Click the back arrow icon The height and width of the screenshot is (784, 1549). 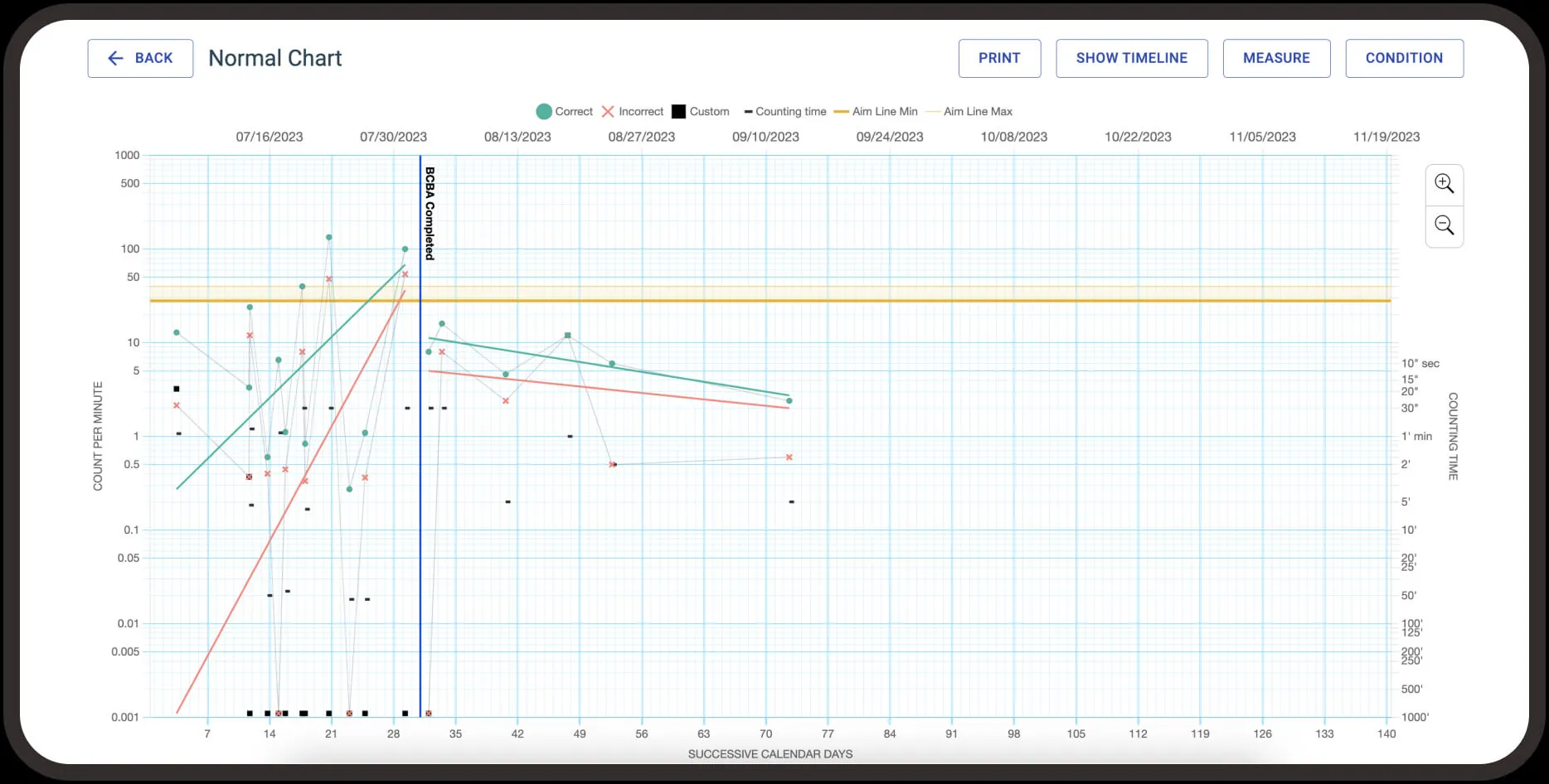(115, 58)
